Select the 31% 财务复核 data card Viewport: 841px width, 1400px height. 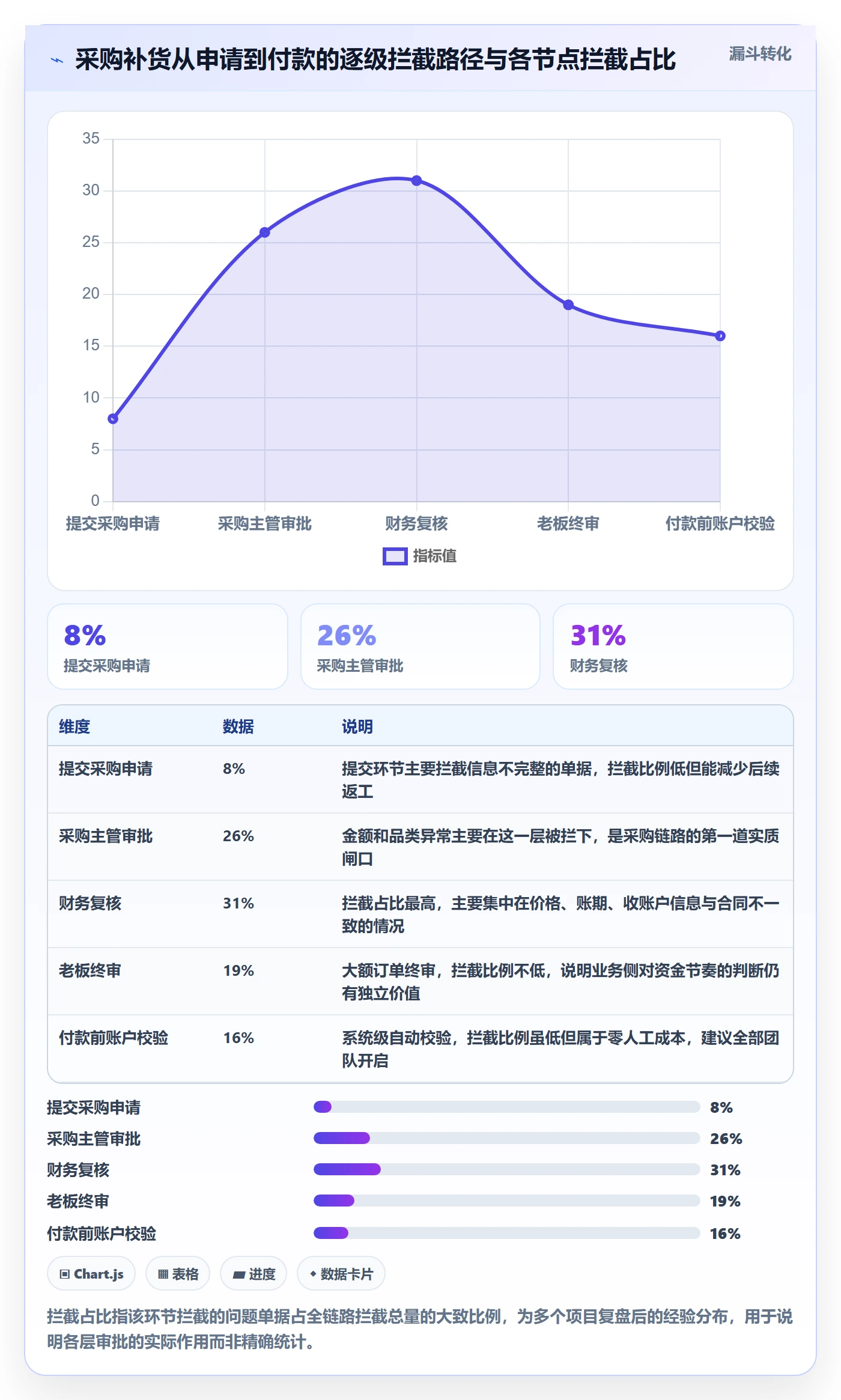click(673, 647)
